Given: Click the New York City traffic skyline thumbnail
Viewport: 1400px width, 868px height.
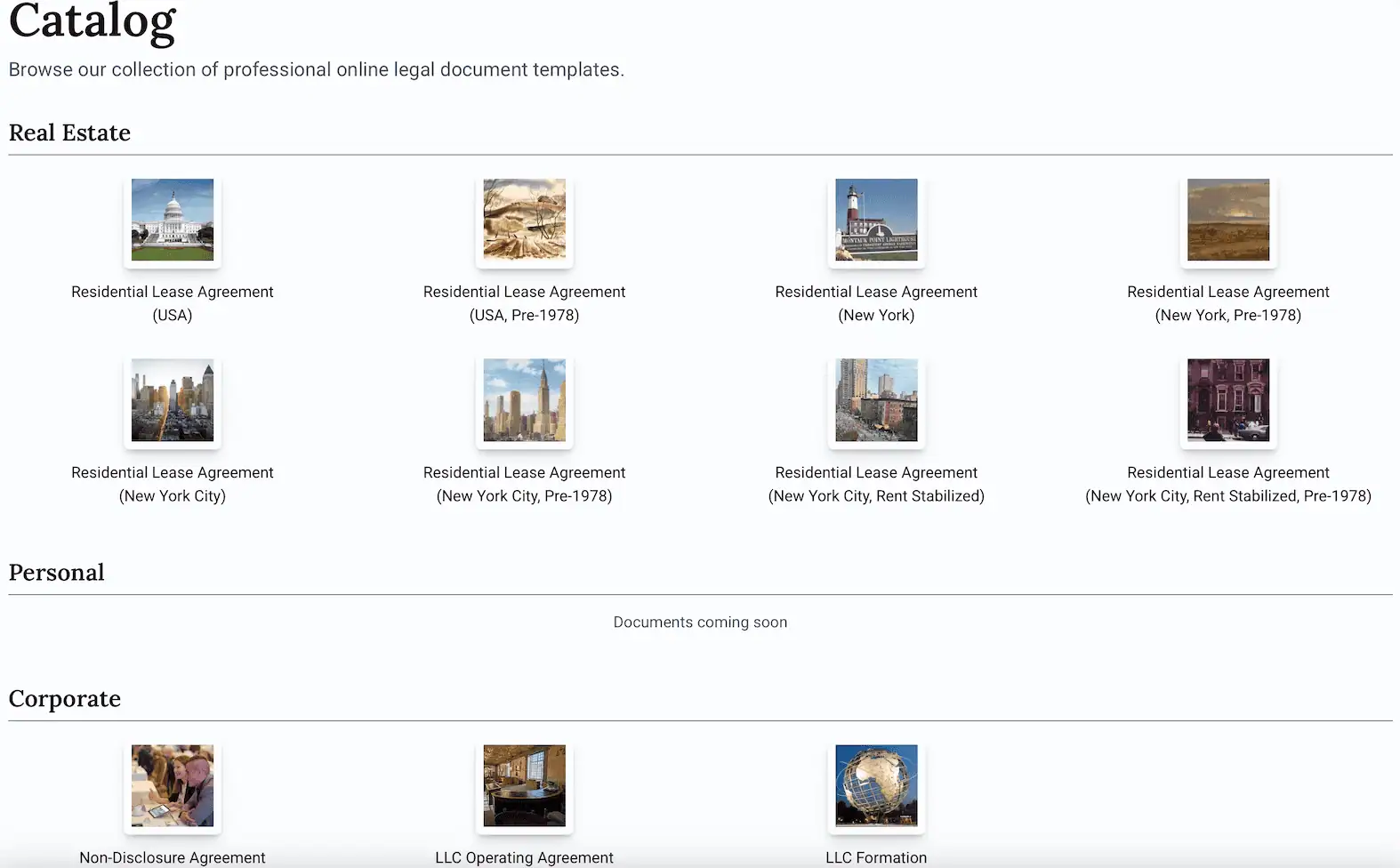Looking at the screenshot, I should (x=173, y=400).
